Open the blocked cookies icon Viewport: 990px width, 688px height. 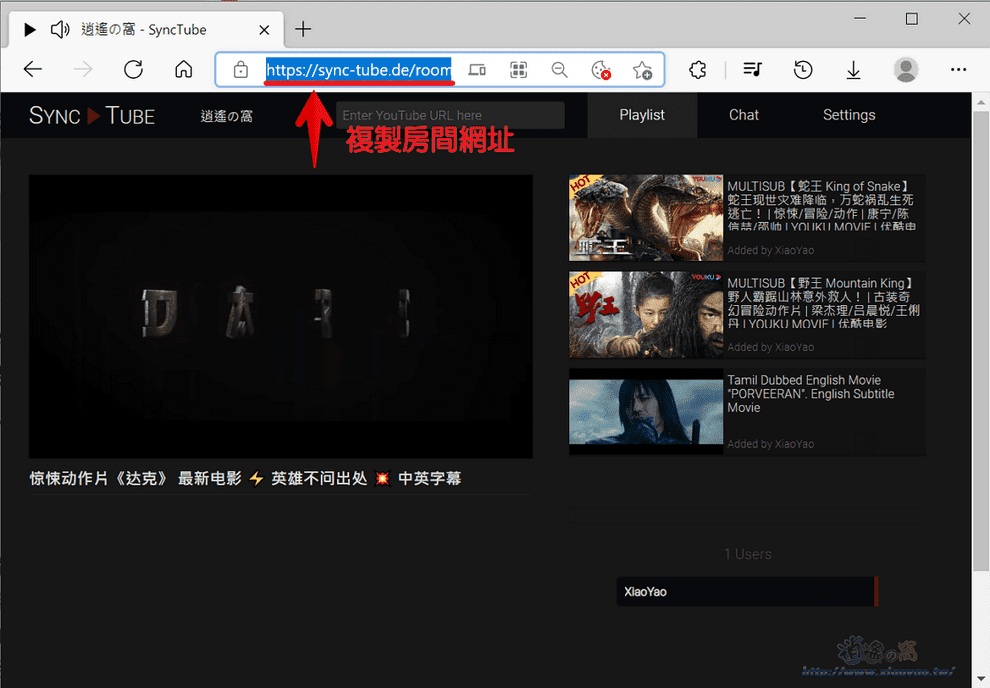click(601, 70)
